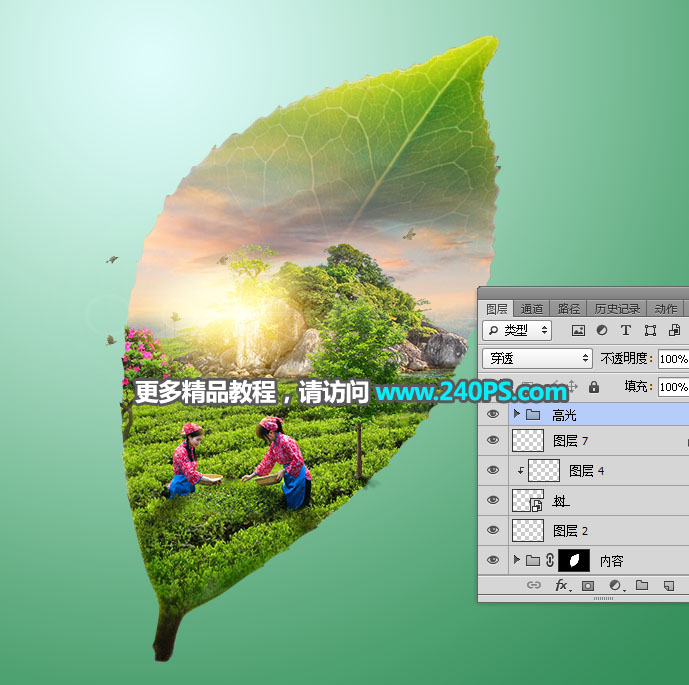Image resolution: width=689 pixels, height=685 pixels.
Task: Select the layer named 树
Action: coord(560,500)
